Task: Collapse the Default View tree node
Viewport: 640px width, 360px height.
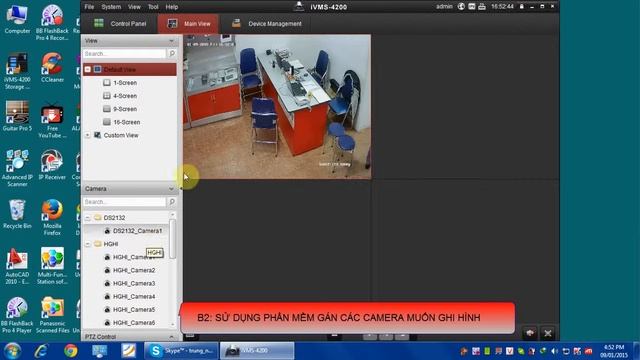Action: pos(88,69)
